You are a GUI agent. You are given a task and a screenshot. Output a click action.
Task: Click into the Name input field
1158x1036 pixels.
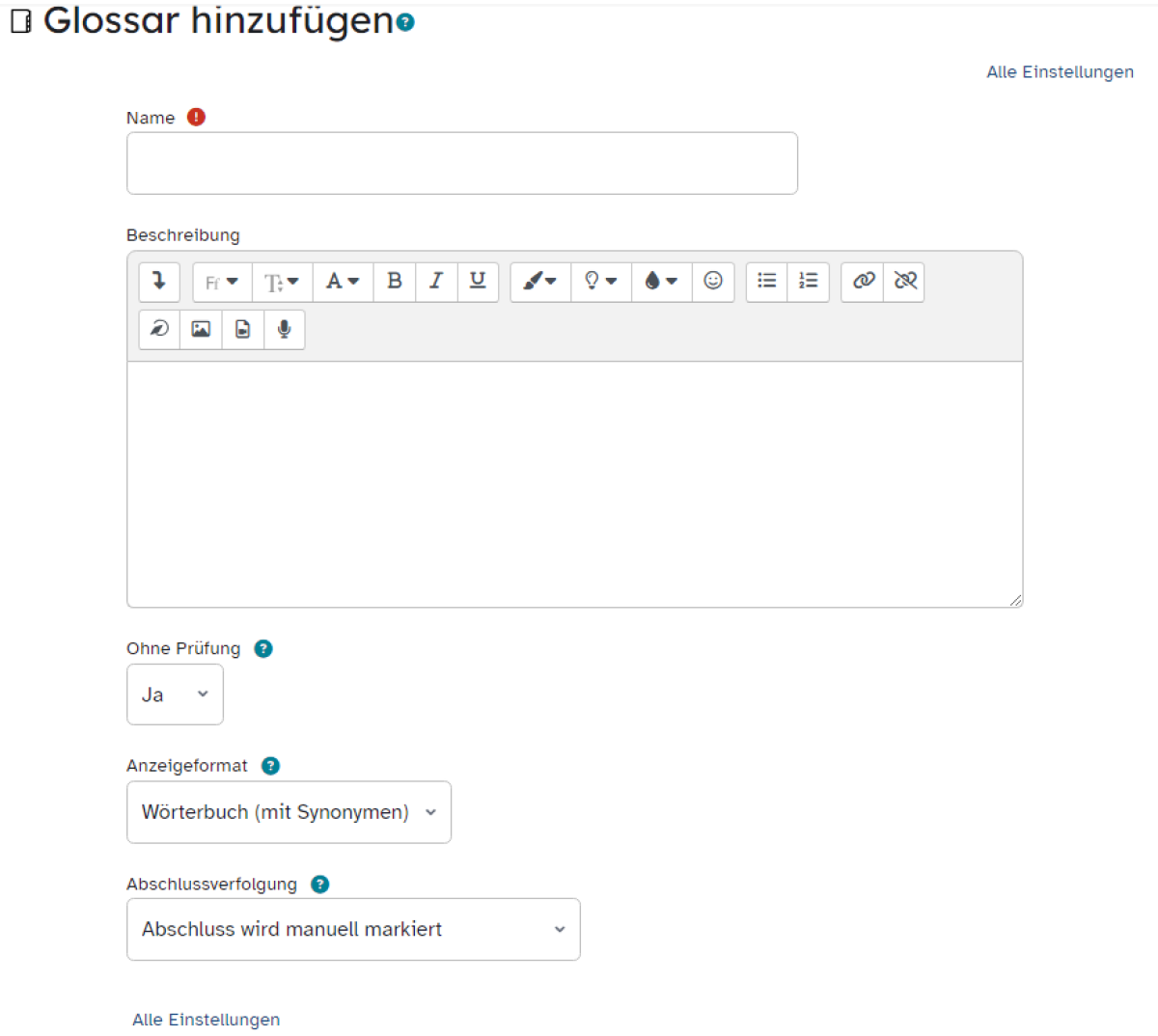[x=461, y=162]
